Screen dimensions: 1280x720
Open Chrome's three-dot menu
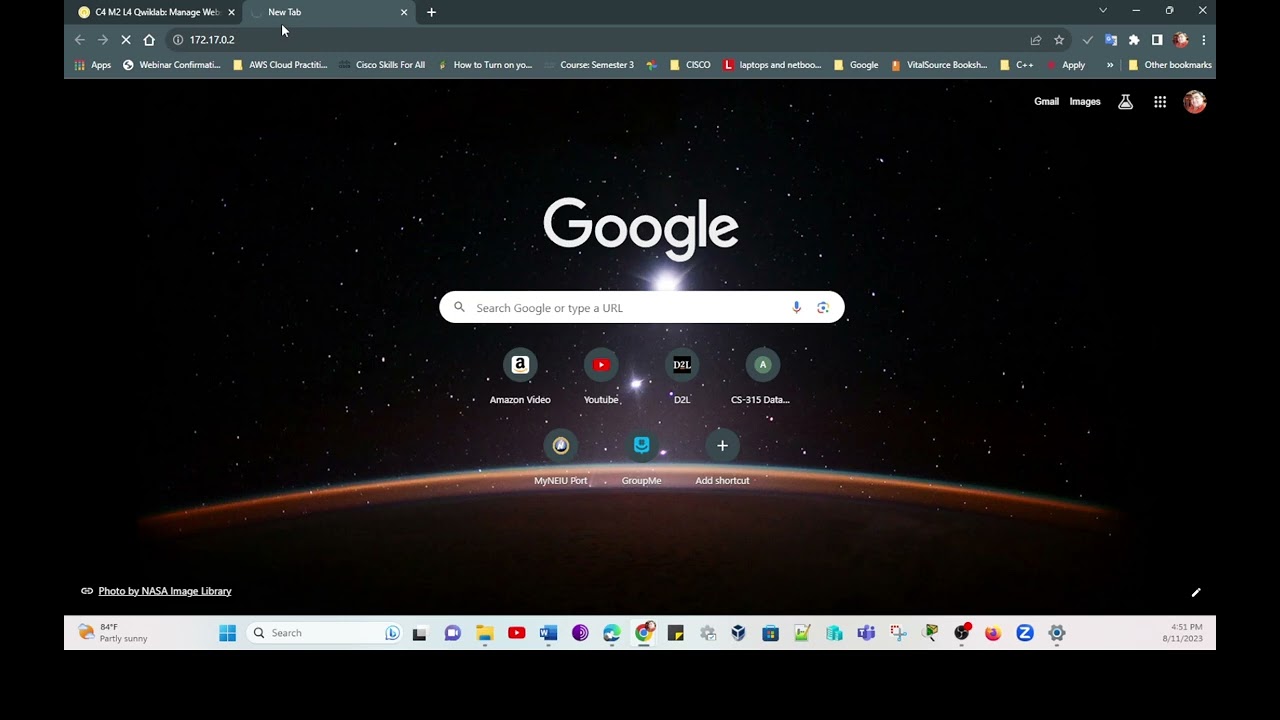click(1204, 40)
